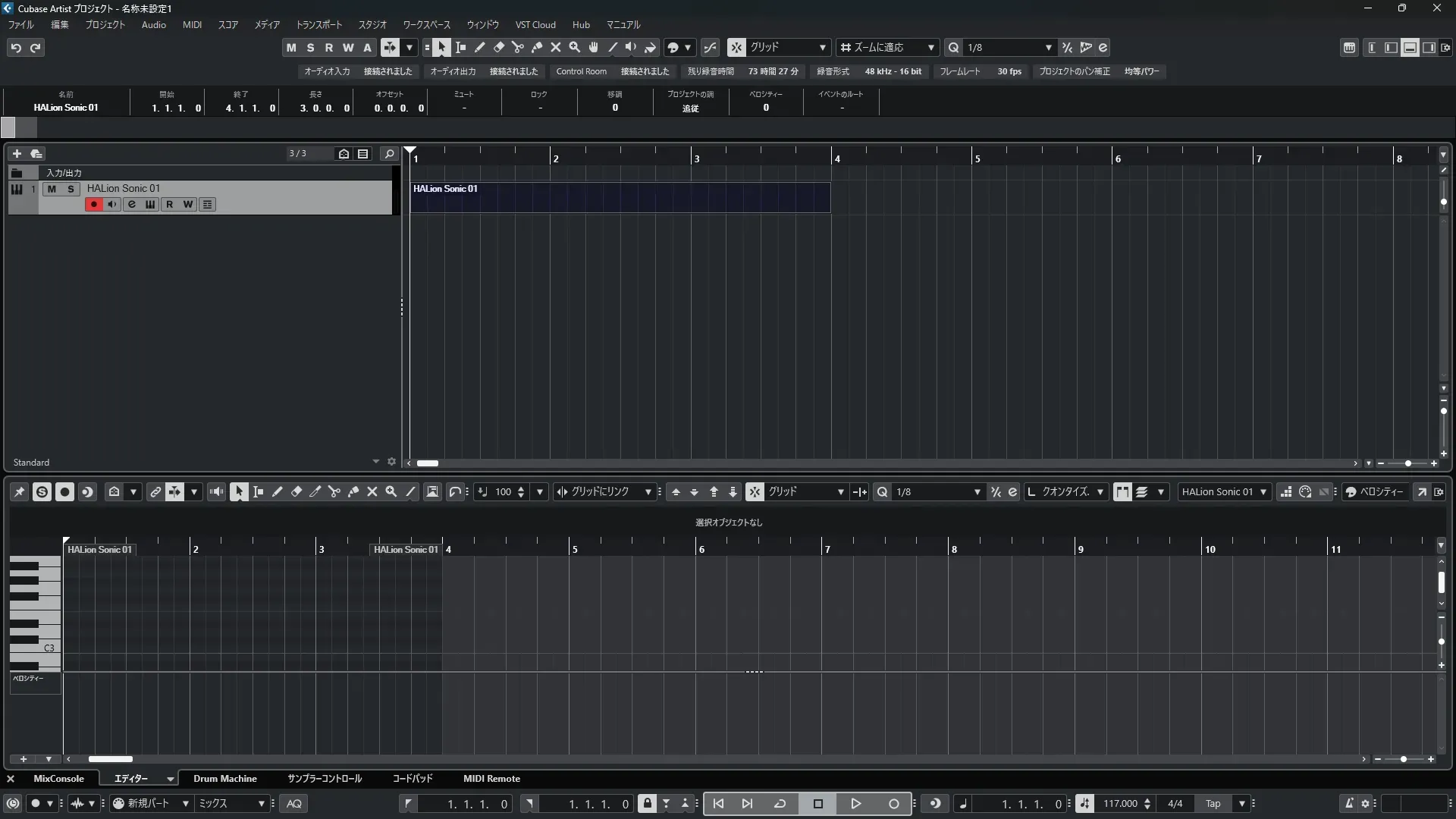Open the 1/8 quantize preset dropdown in the top toolbar
Viewport: 1456px width, 819px height.
[1009, 48]
